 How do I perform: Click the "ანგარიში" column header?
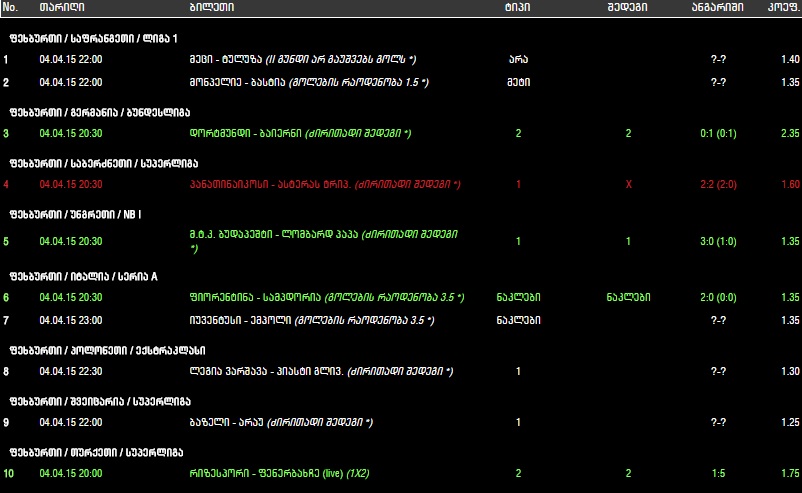(718, 7)
